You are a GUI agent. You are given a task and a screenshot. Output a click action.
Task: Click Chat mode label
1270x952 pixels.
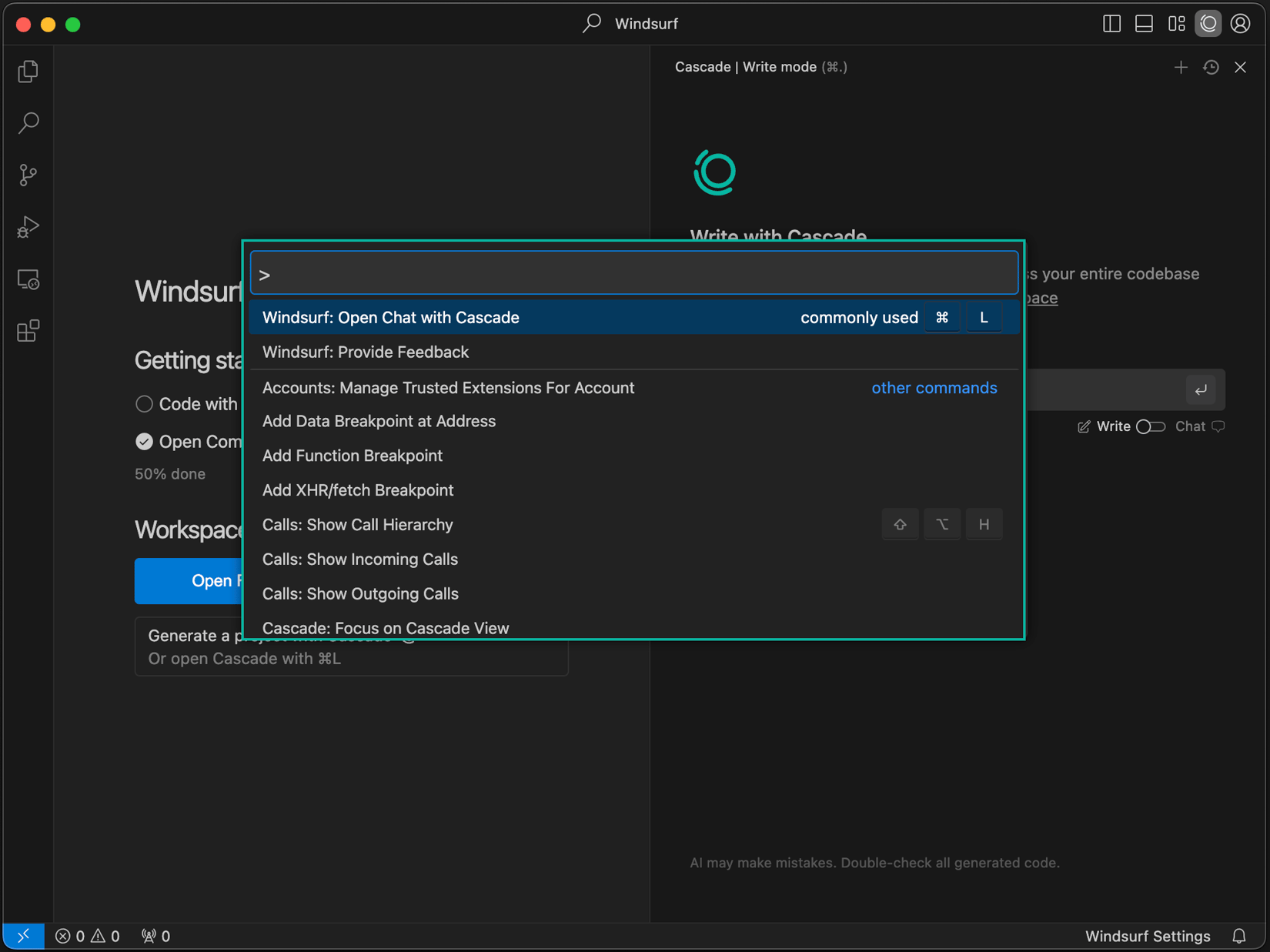tap(1190, 426)
